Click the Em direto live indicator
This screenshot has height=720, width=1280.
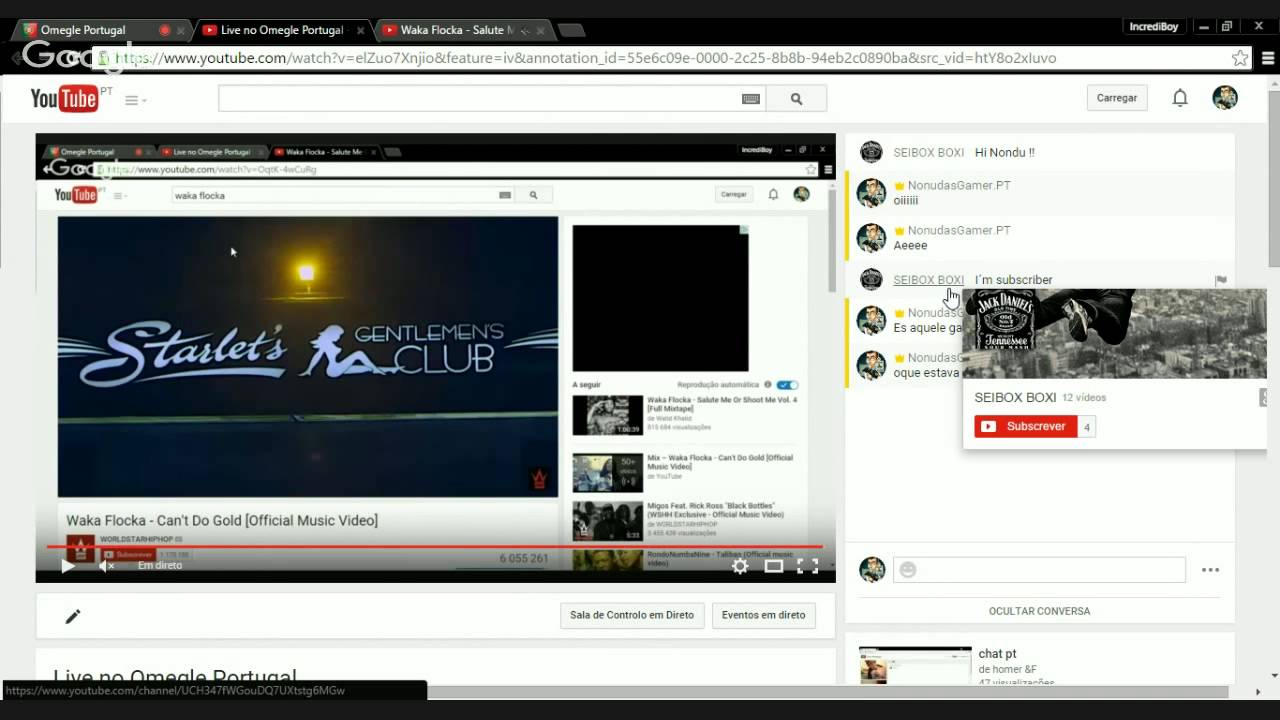160,565
